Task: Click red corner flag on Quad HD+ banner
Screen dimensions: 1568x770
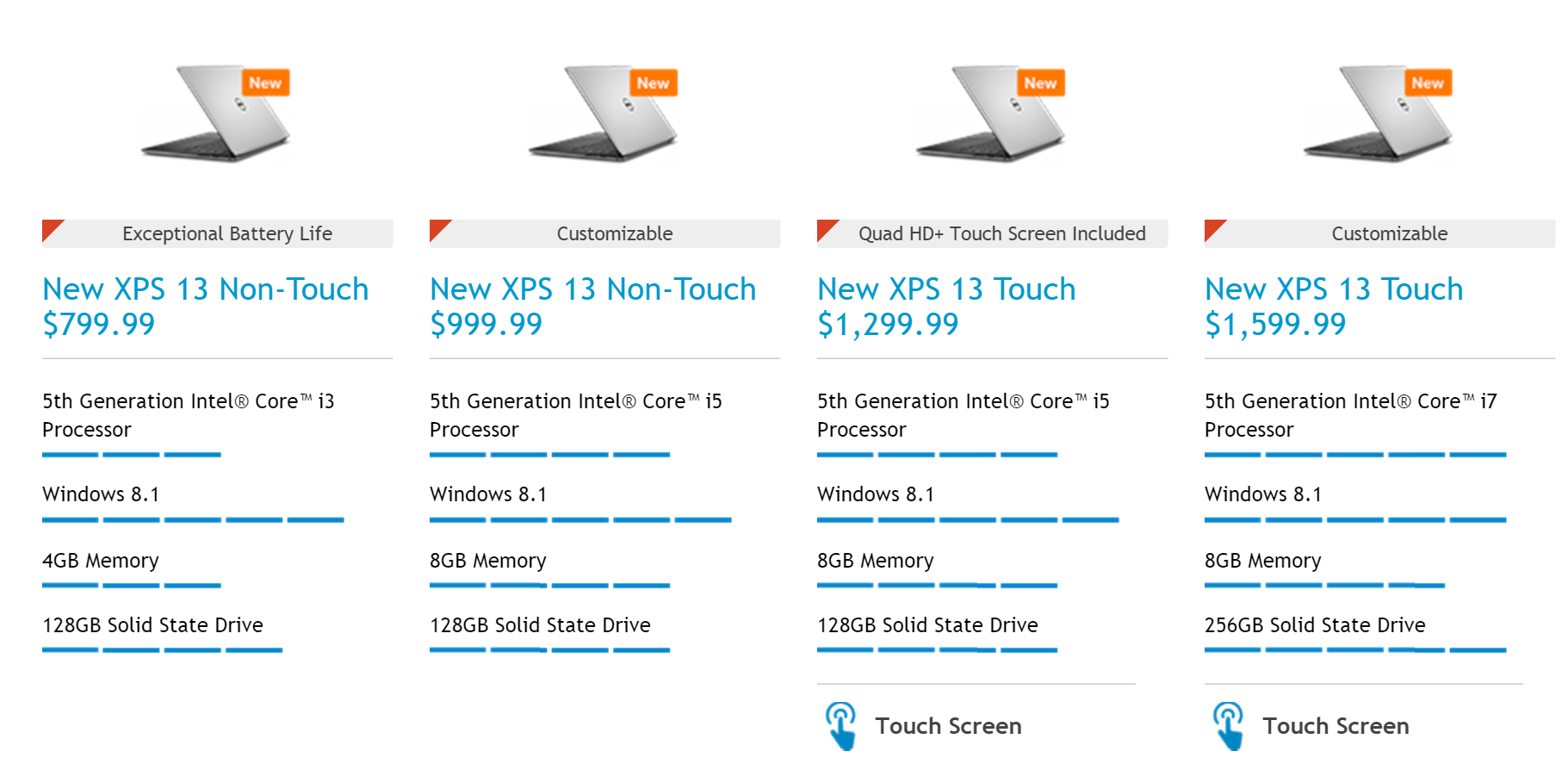Action: click(826, 228)
